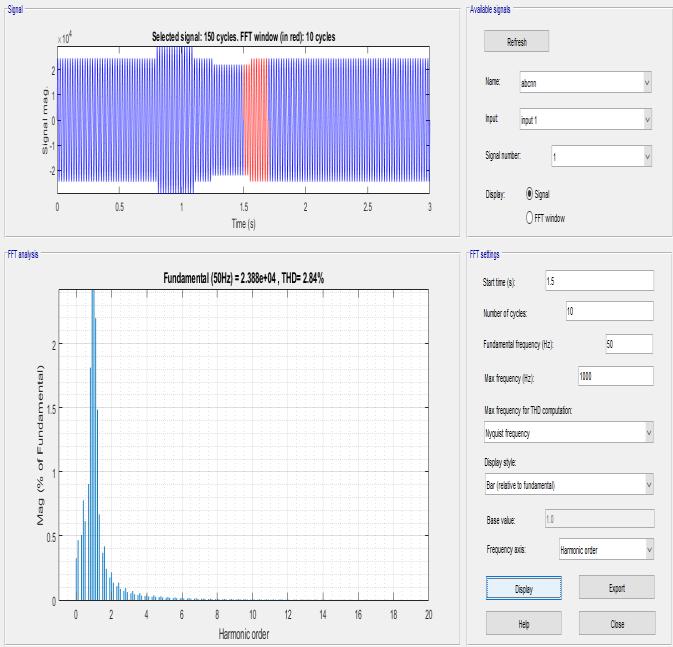This screenshot has width=673, height=647.
Task: Click the Max frequency field
Action: click(616, 376)
